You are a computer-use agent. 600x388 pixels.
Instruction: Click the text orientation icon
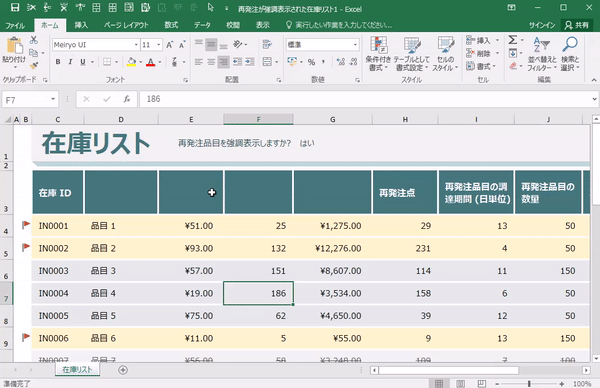tap(238, 44)
